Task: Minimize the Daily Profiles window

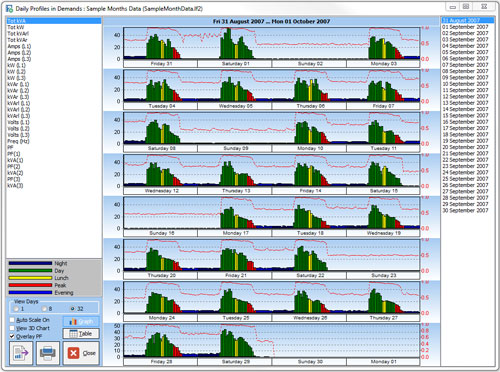Action: point(453,7)
